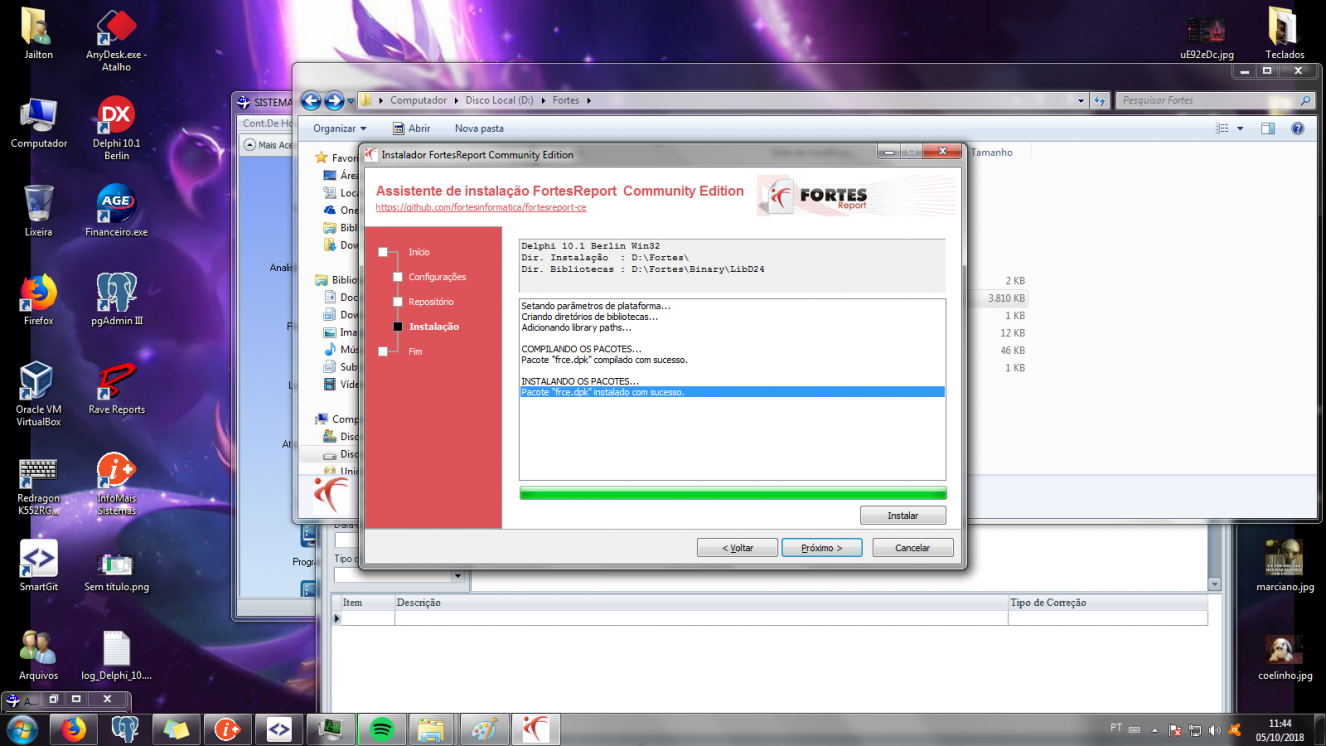Open the Jailton folder on the desktop
Image resolution: width=1326 pixels, height=746 pixels.
38,35
